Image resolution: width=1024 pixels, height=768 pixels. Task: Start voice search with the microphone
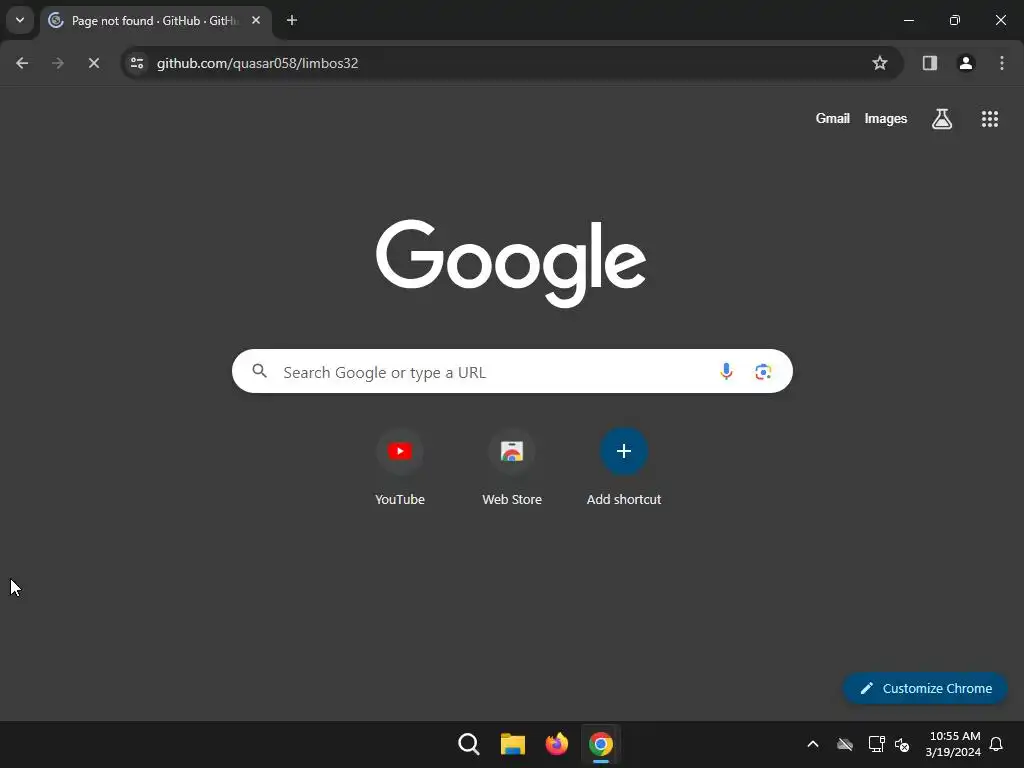[726, 372]
